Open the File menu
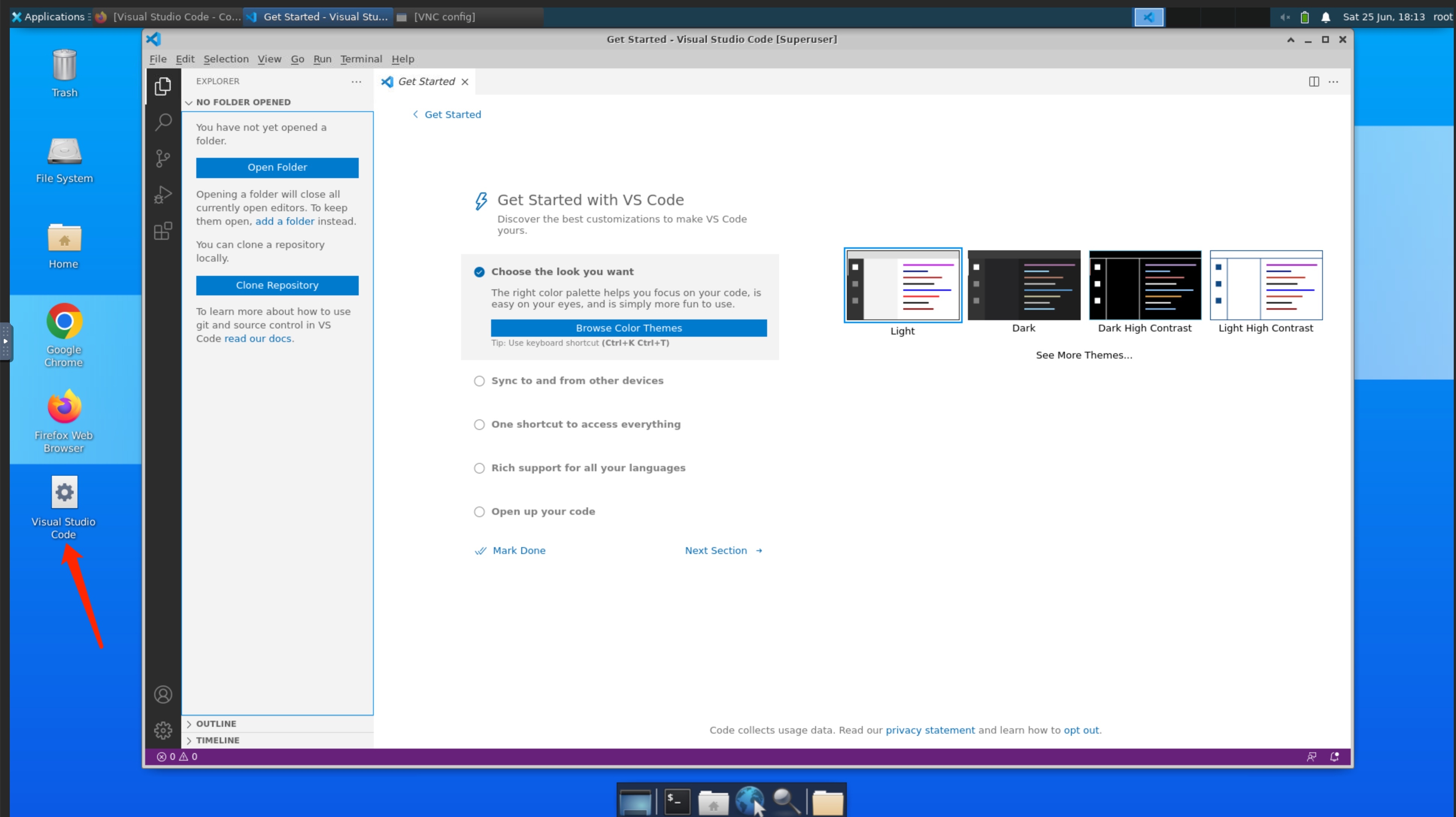The height and width of the screenshot is (817, 1456). coord(158,59)
